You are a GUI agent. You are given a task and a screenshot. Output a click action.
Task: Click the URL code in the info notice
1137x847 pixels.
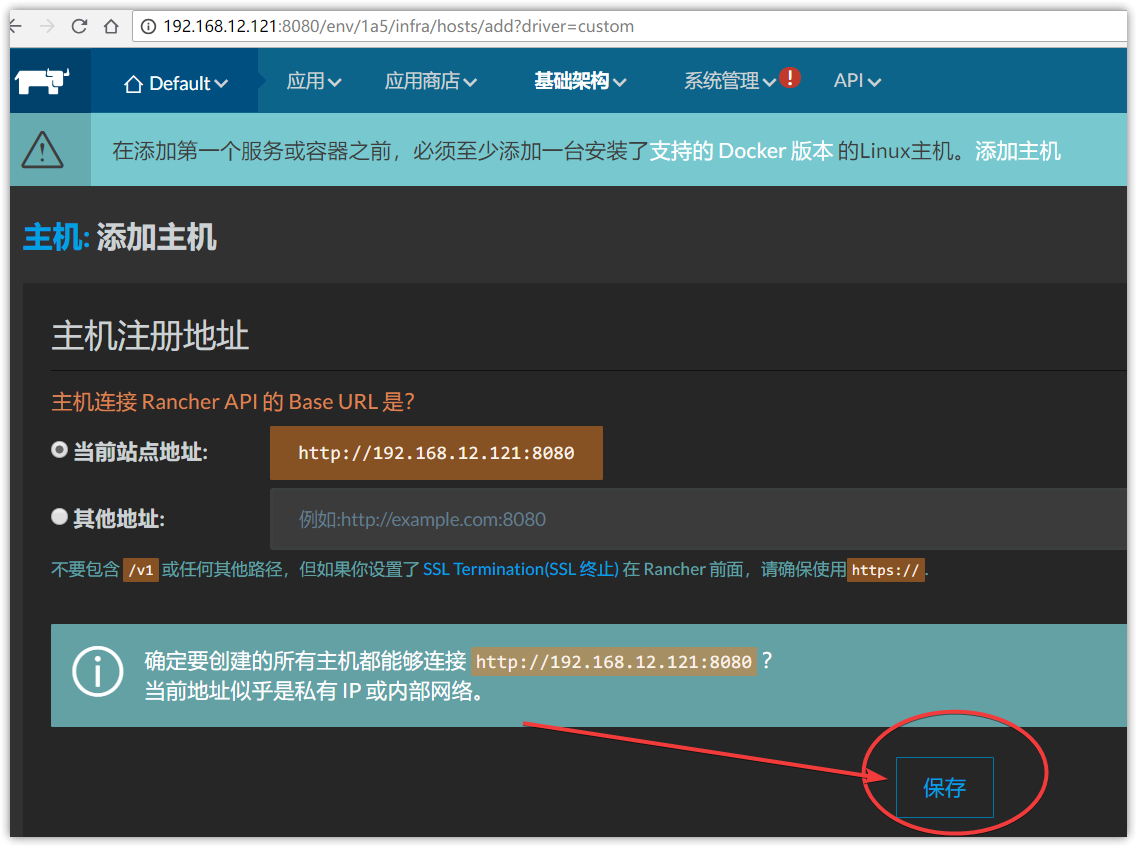tap(613, 661)
